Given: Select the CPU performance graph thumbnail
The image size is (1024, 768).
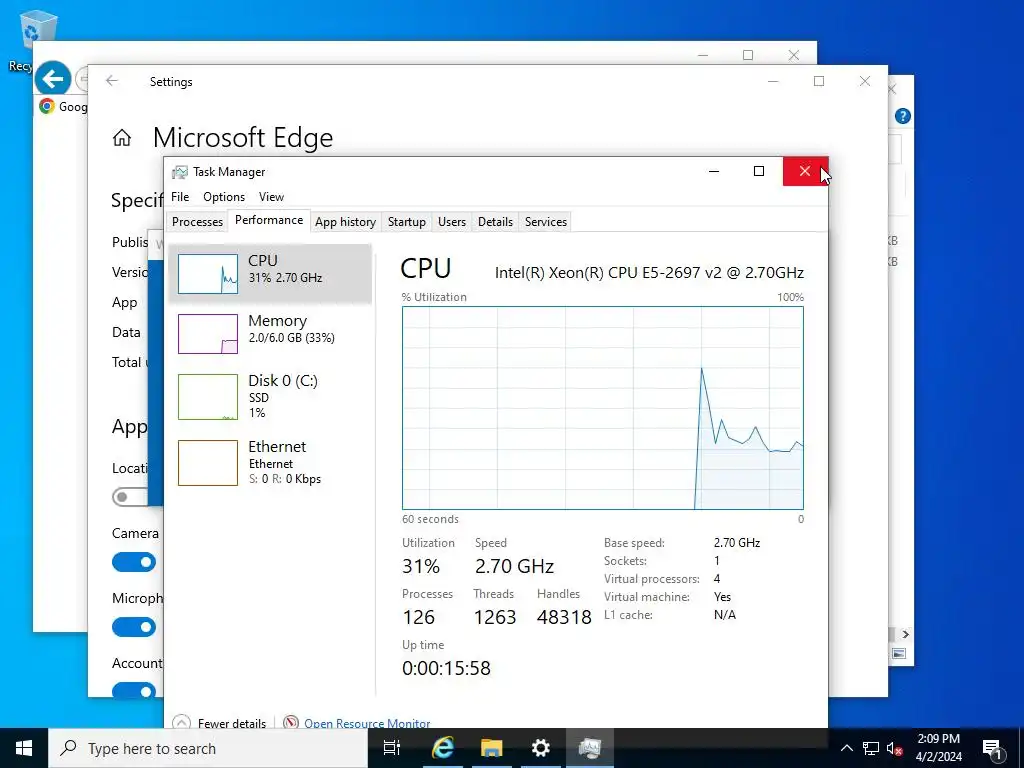Looking at the screenshot, I should point(208,274).
